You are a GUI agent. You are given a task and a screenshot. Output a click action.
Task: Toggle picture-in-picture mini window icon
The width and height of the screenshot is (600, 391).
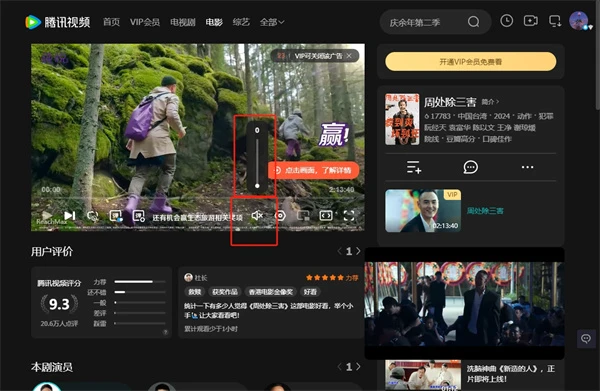303,216
